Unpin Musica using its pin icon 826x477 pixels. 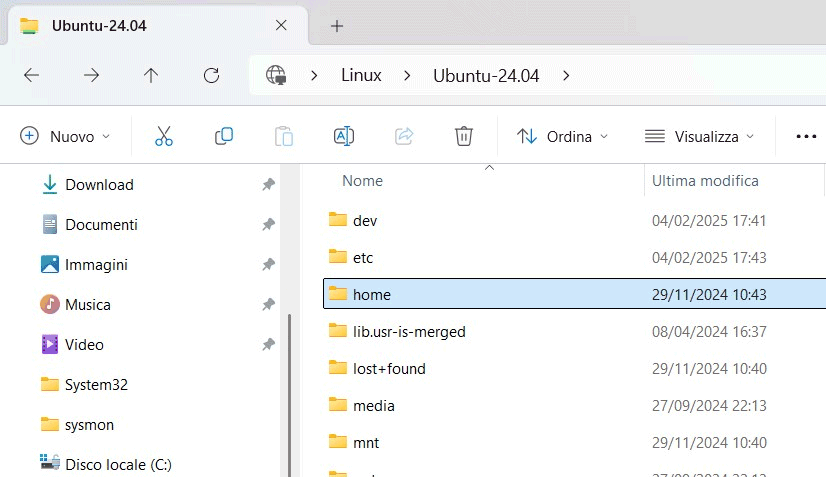tap(269, 304)
